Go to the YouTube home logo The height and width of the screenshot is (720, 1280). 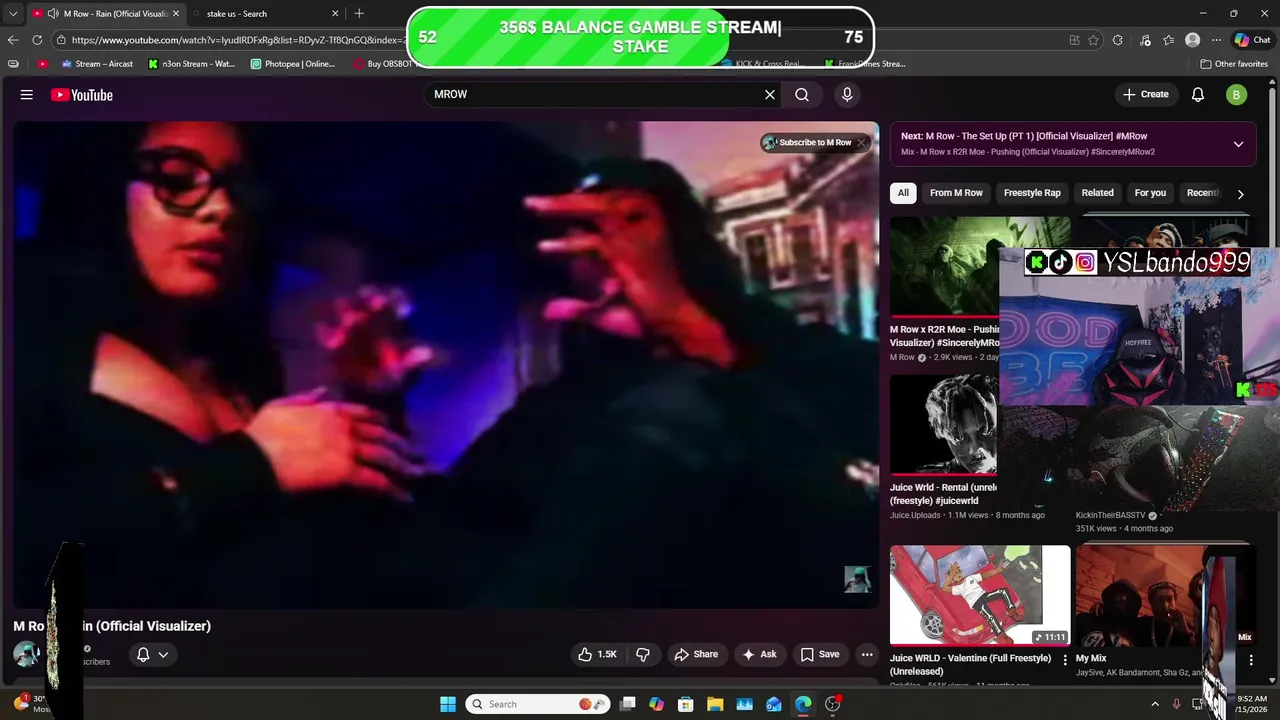[x=82, y=95]
